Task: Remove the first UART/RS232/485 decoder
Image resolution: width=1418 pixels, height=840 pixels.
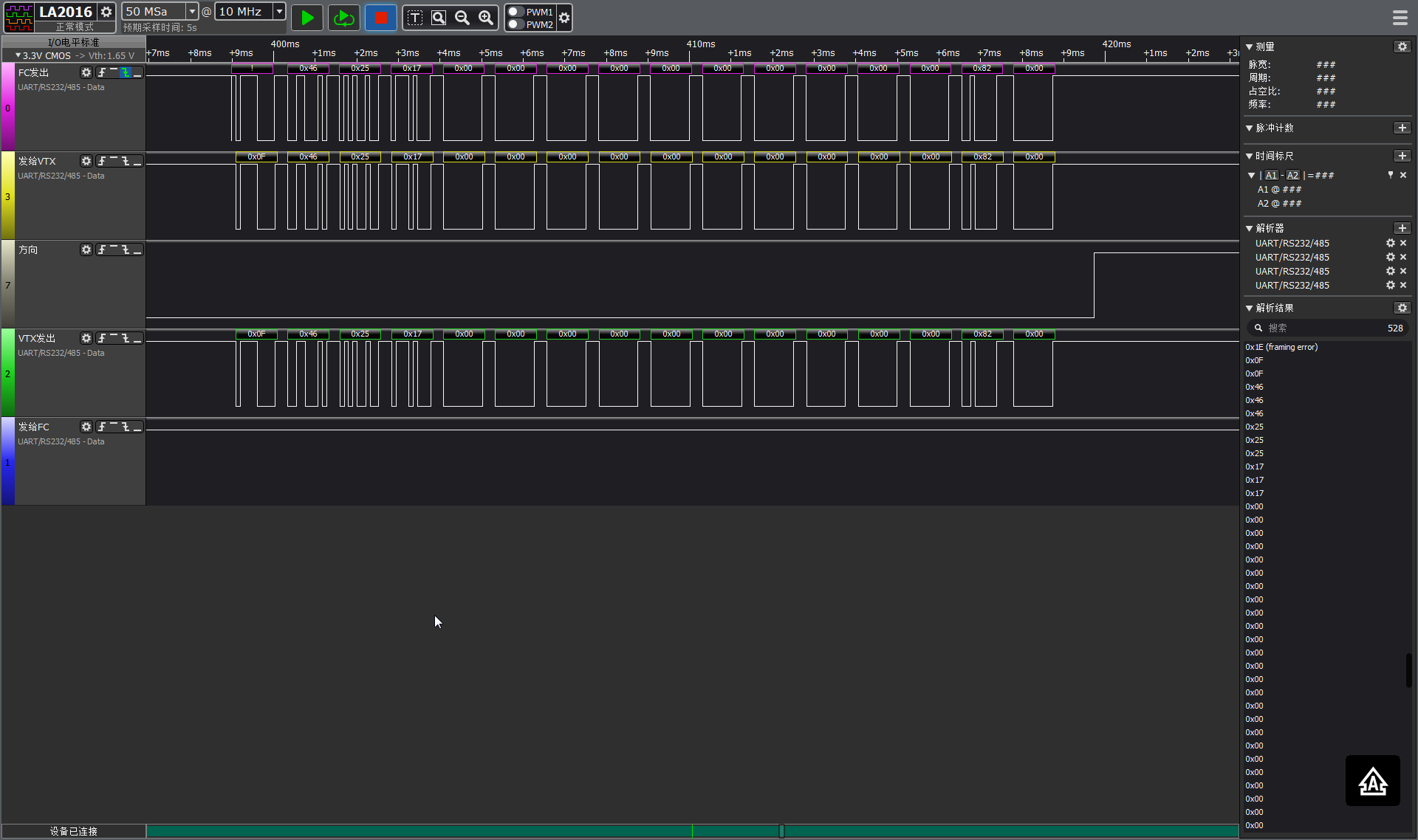Action: coord(1403,243)
